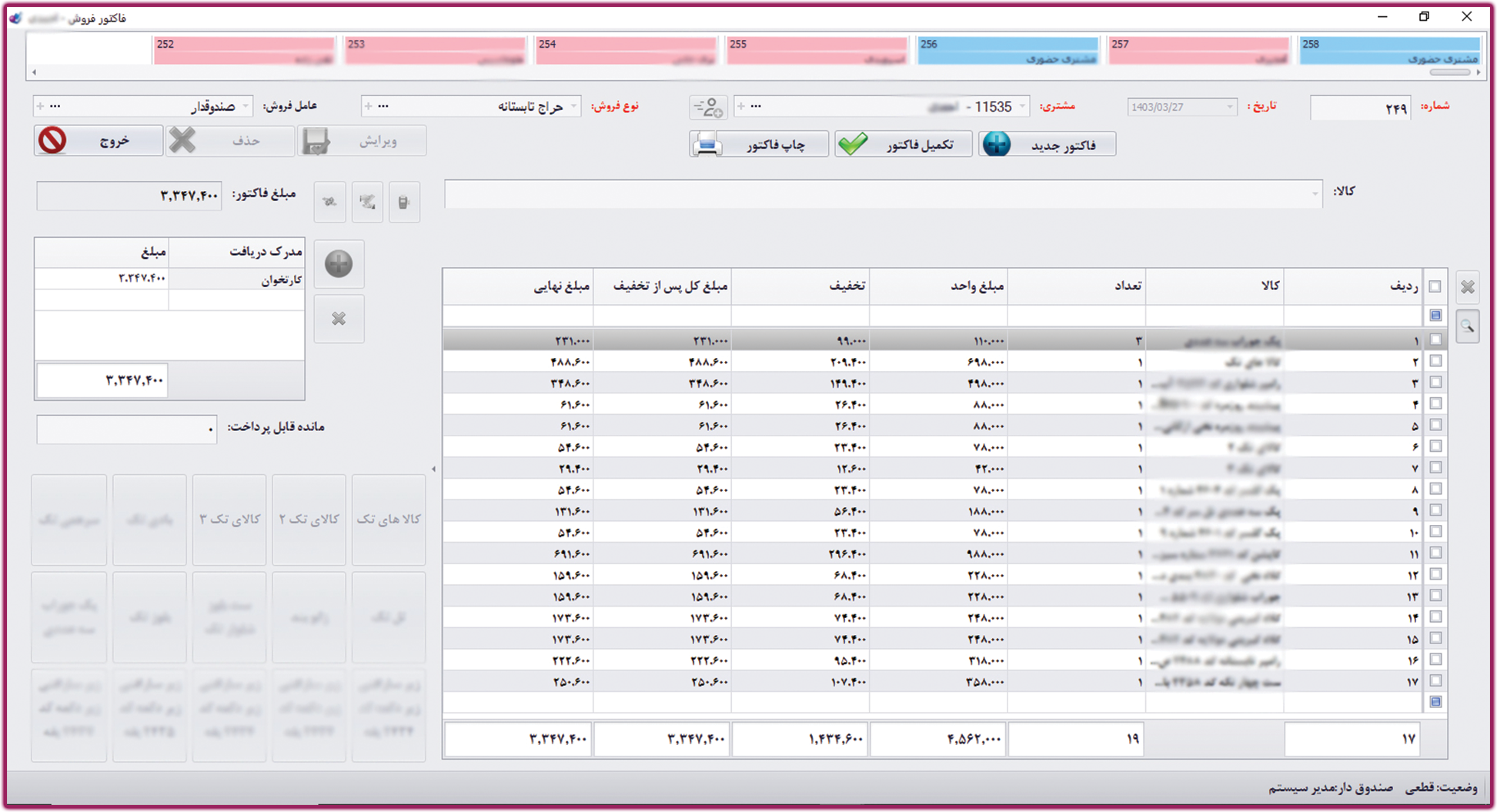
Task: Click the ویرایش edit button
Action: pos(362,141)
